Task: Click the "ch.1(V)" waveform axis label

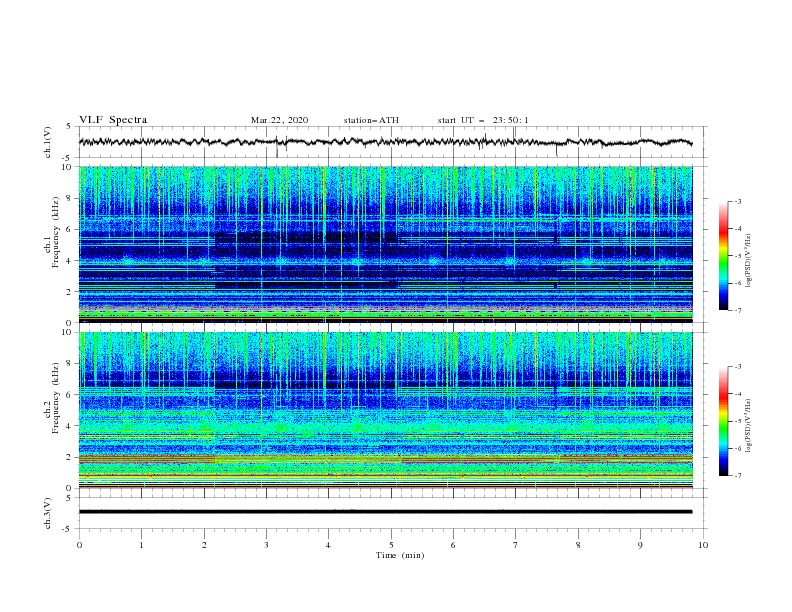Action: click(48, 142)
